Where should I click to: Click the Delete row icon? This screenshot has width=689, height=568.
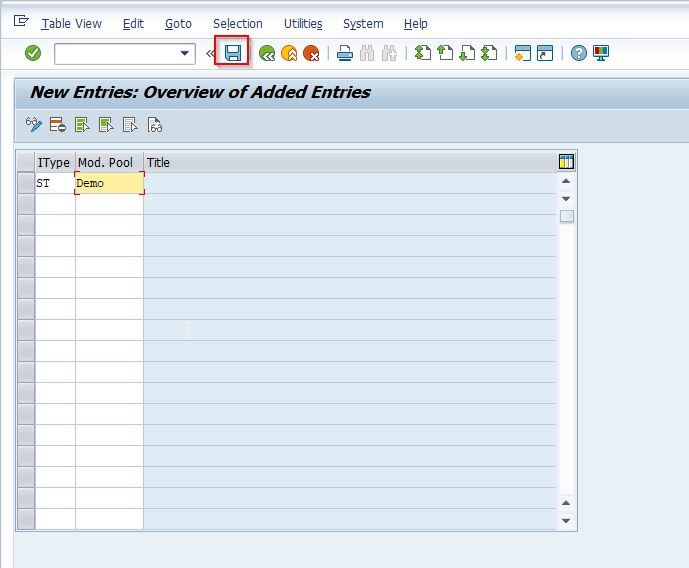[58, 125]
